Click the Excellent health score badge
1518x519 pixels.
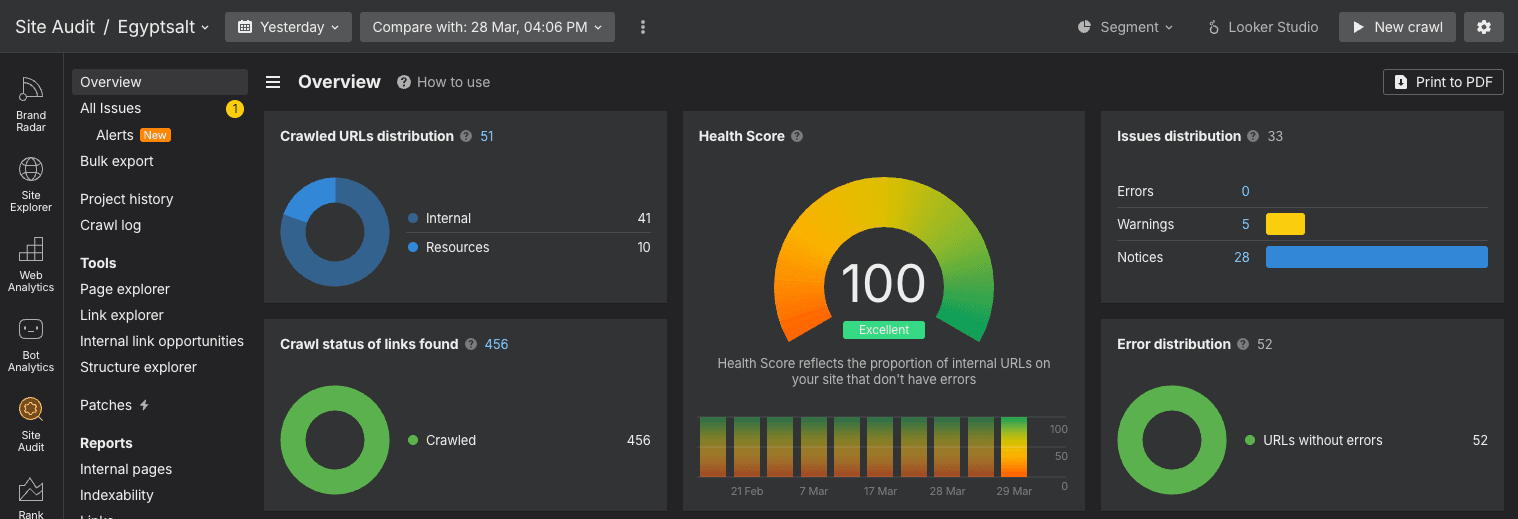coord(884,330)
